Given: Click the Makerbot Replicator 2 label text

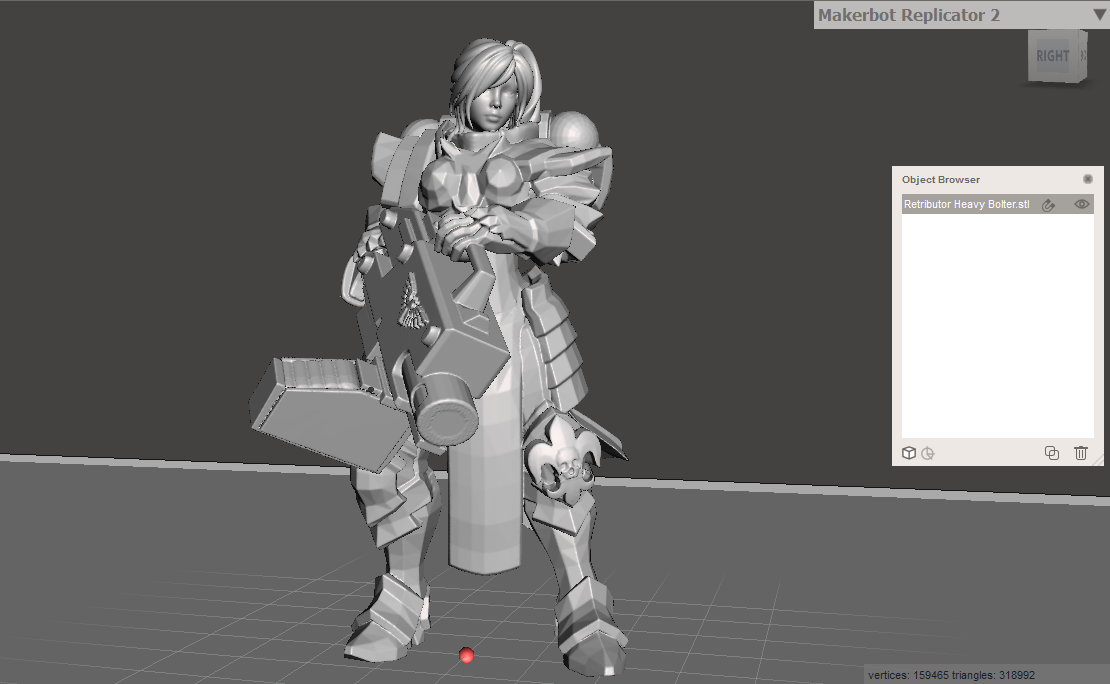Looking at the screenshot, I should (x=909, y=15).
